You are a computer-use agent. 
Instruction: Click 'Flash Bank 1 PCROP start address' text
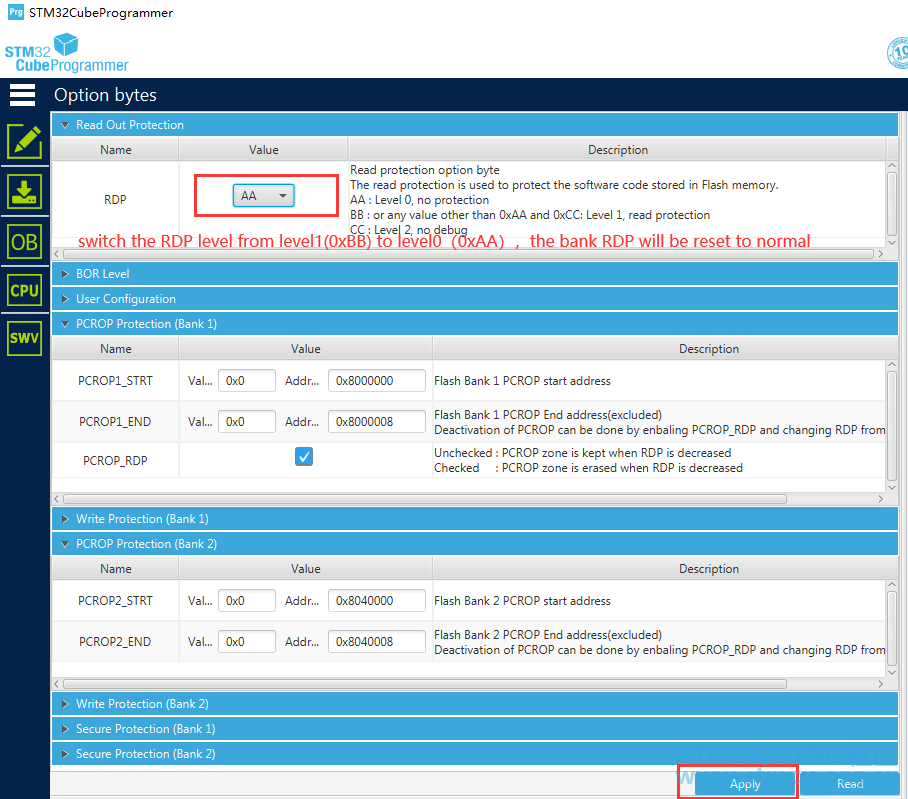tap(522, 380)
